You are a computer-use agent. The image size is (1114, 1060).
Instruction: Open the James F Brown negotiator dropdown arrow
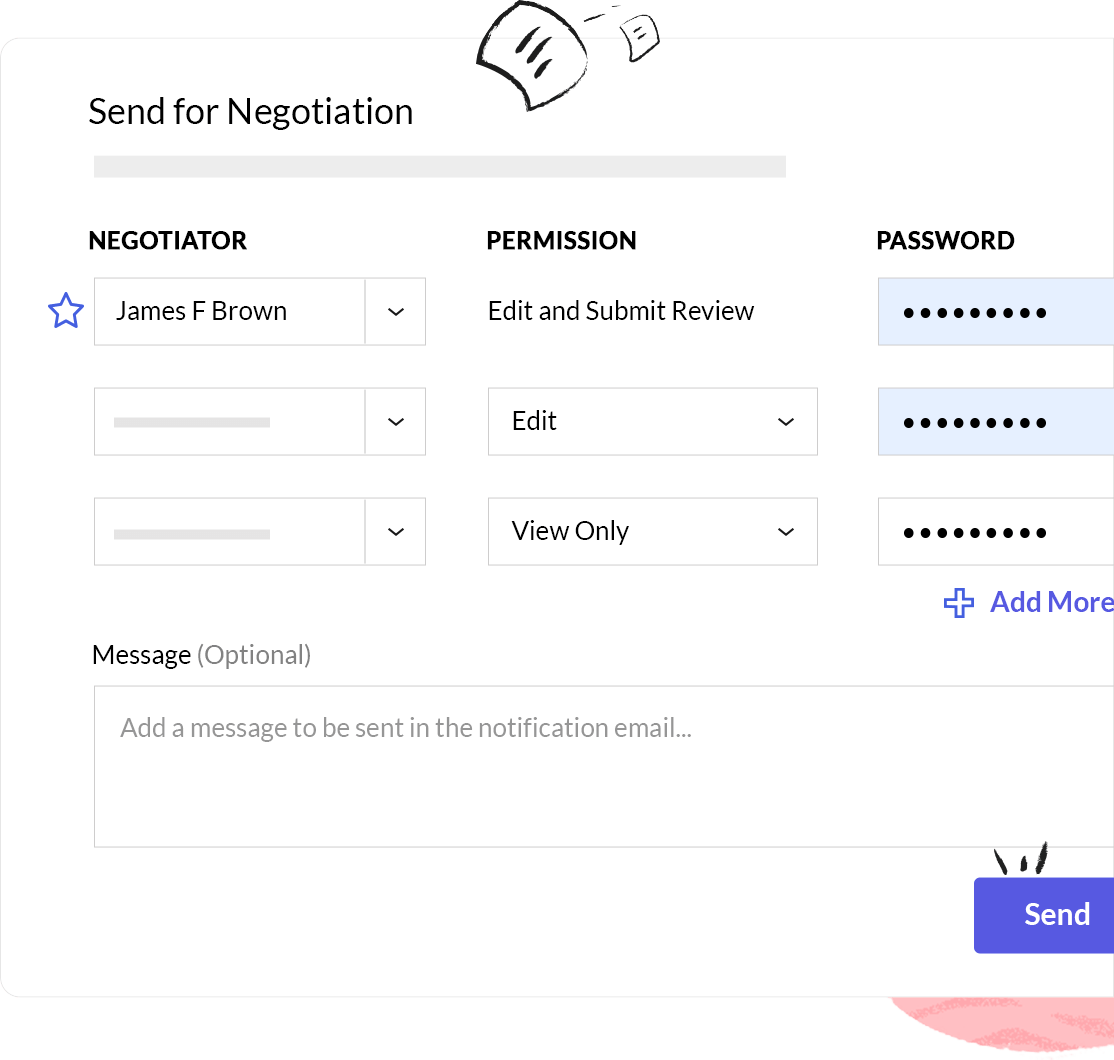[x=395, y=312]
